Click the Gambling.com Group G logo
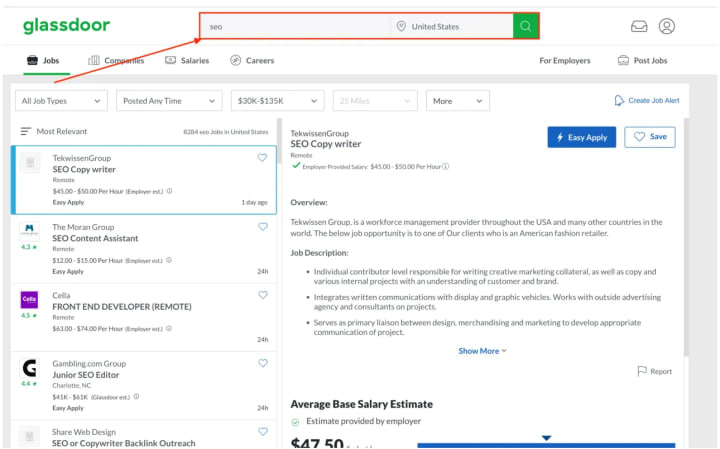This screenshot has width=720, height=449. (29, 368)
